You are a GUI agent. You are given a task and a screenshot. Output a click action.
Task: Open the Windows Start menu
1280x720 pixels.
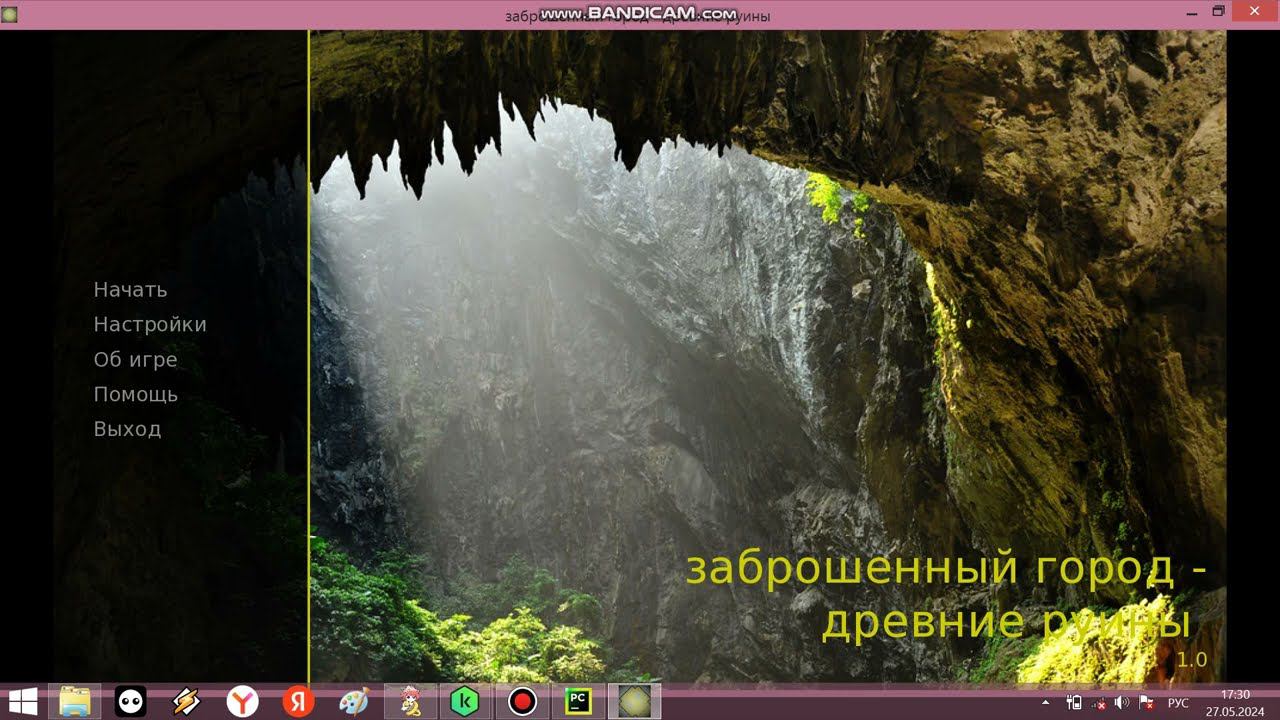23,702
